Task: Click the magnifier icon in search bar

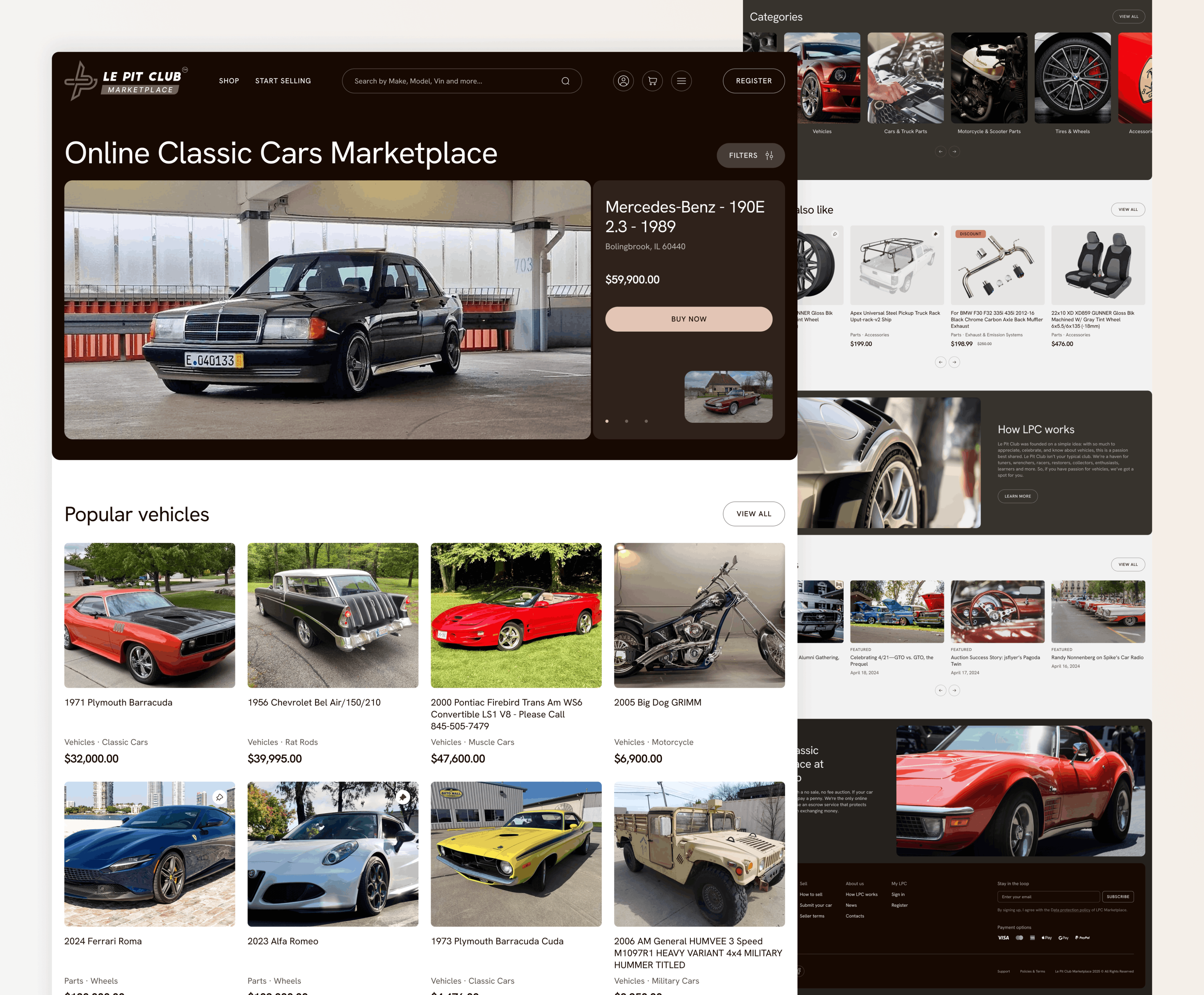Action: (565, 81)
